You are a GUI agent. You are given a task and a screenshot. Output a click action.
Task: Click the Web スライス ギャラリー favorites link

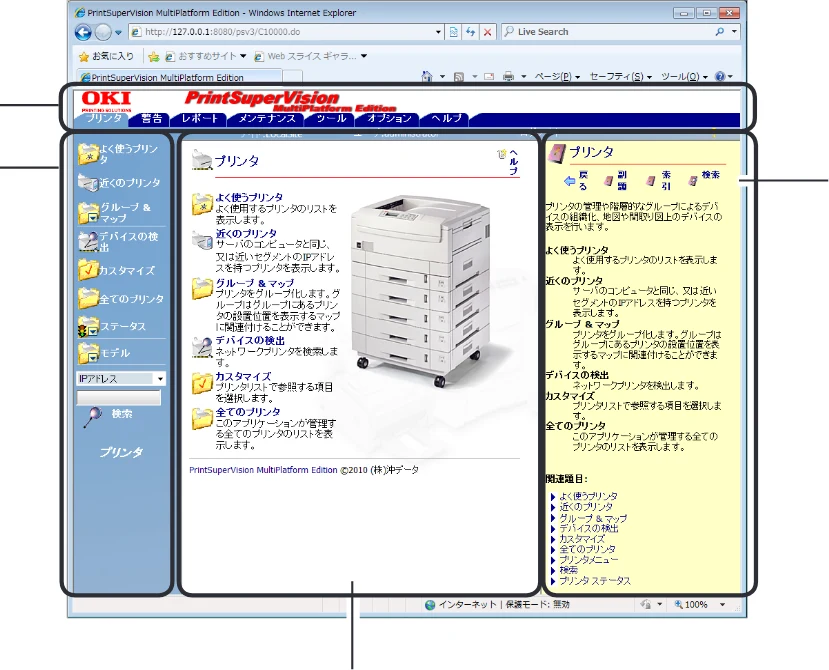tap(311, 56)
